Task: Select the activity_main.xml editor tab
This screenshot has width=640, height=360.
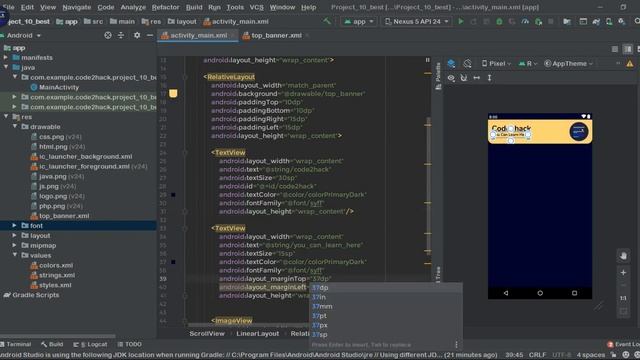Action: tap(198, 36)
